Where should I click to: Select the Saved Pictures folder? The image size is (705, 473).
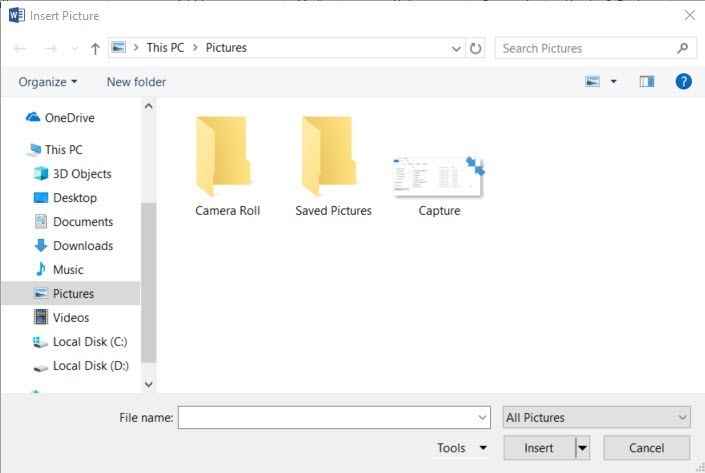click(x=333, y=167)
